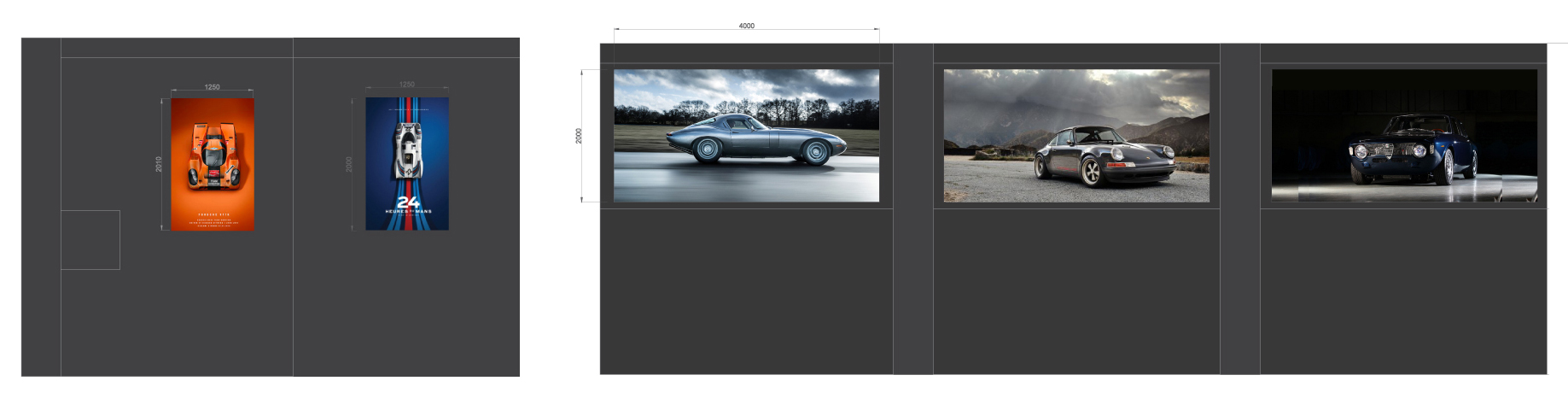
Task: Select the silver Jaguar E-Type photo
Action: (x=746, y=136)
